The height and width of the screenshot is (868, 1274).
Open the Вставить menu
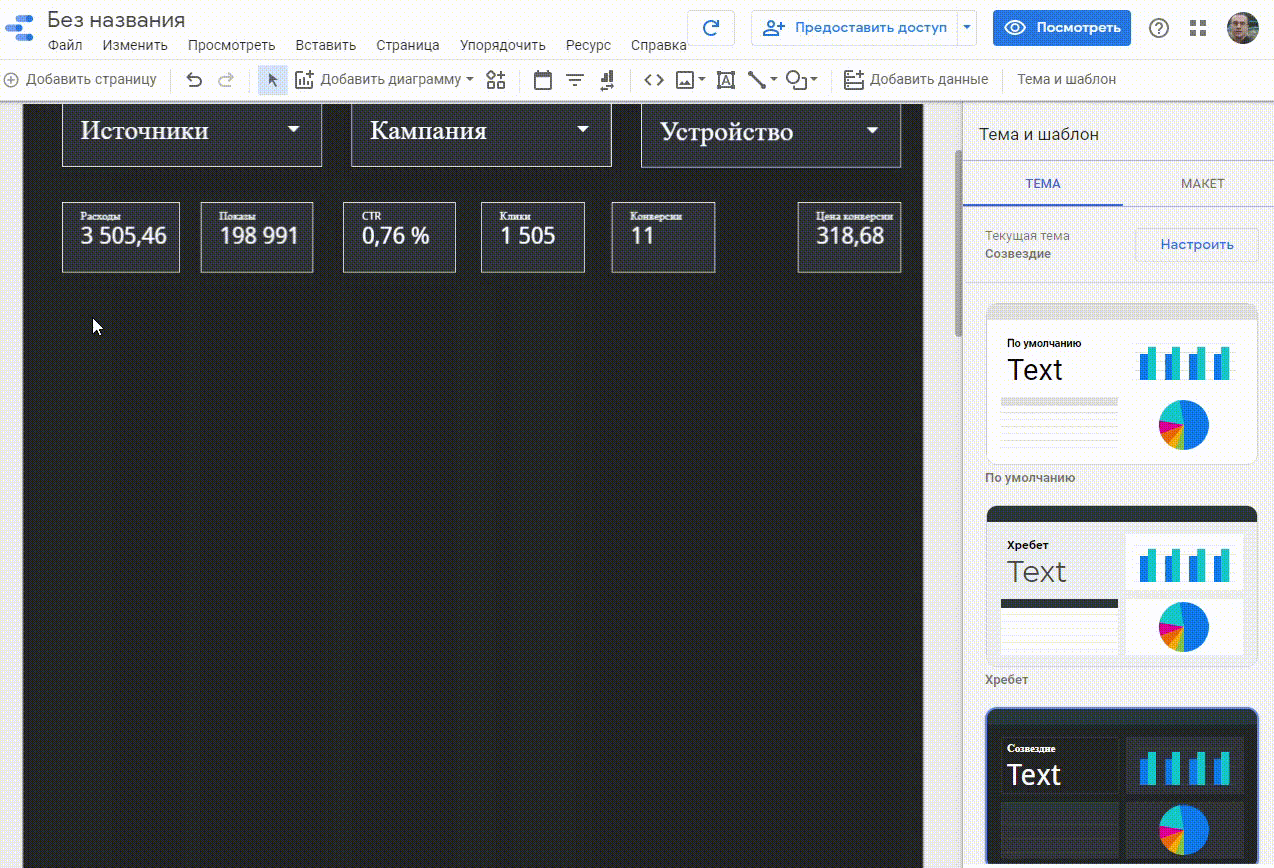325,45
